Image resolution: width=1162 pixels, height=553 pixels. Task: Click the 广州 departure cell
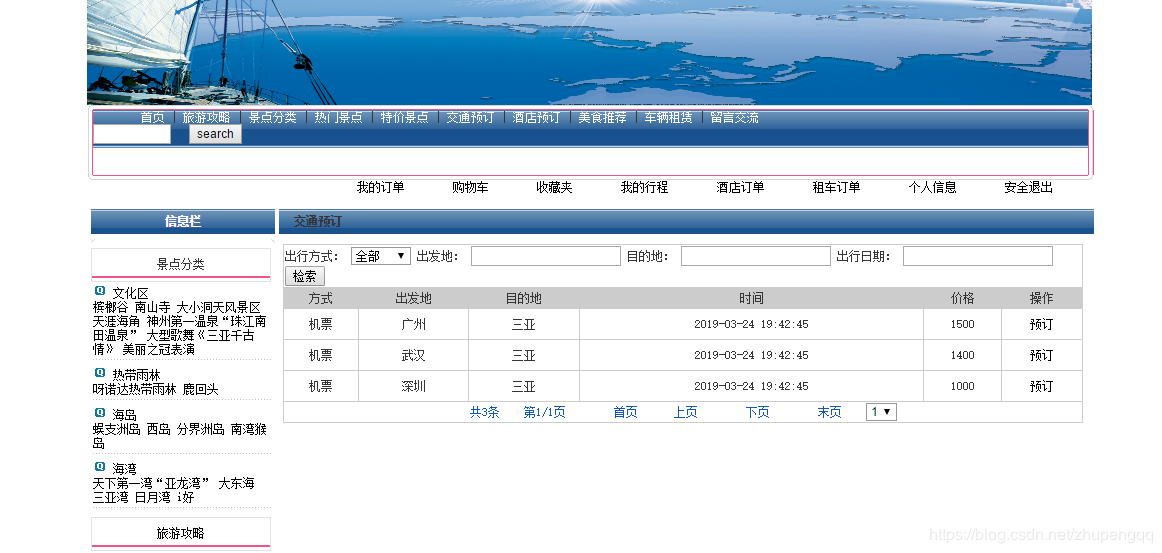[414, 325]
